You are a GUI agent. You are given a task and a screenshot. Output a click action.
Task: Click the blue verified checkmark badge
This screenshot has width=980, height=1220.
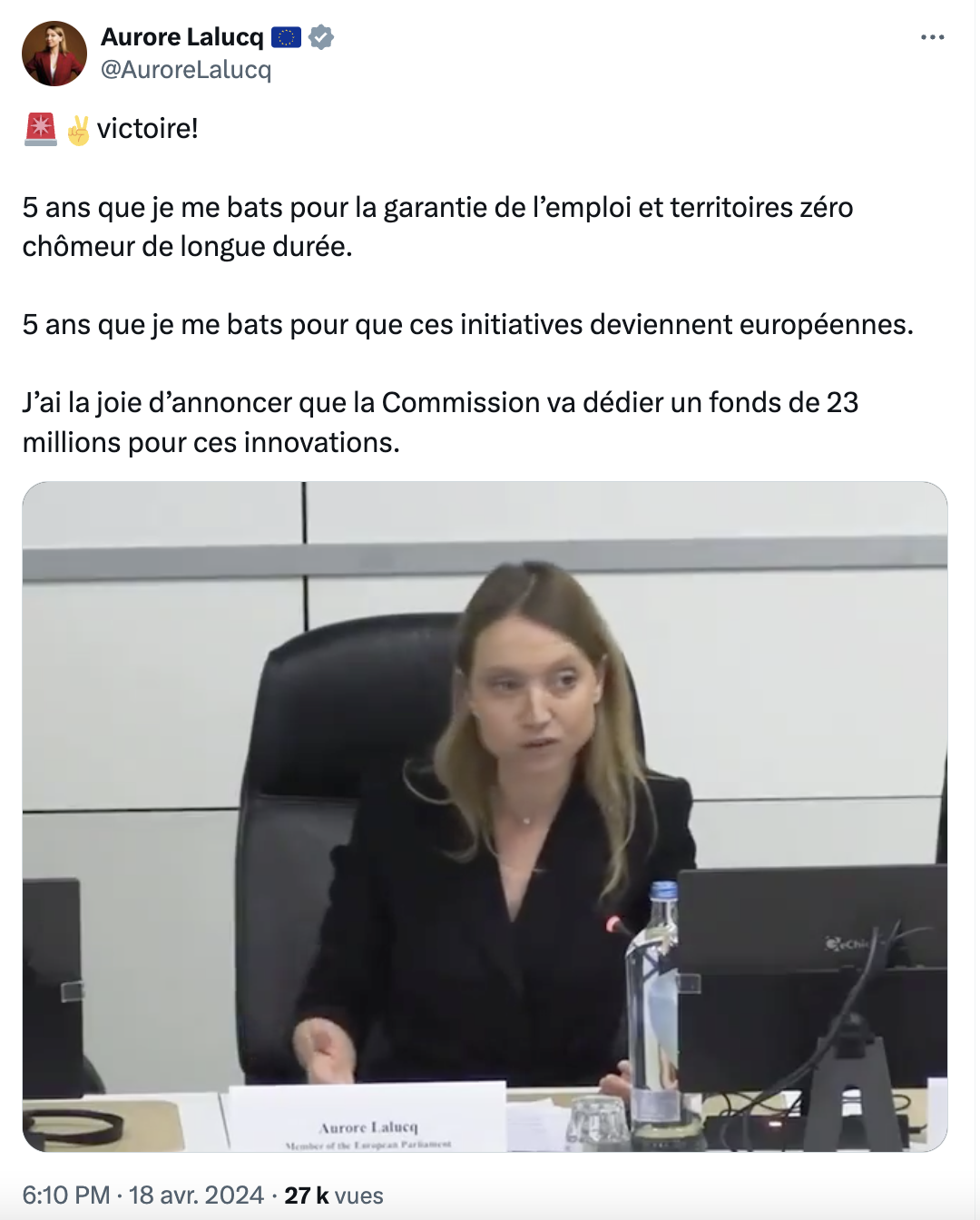321,37
